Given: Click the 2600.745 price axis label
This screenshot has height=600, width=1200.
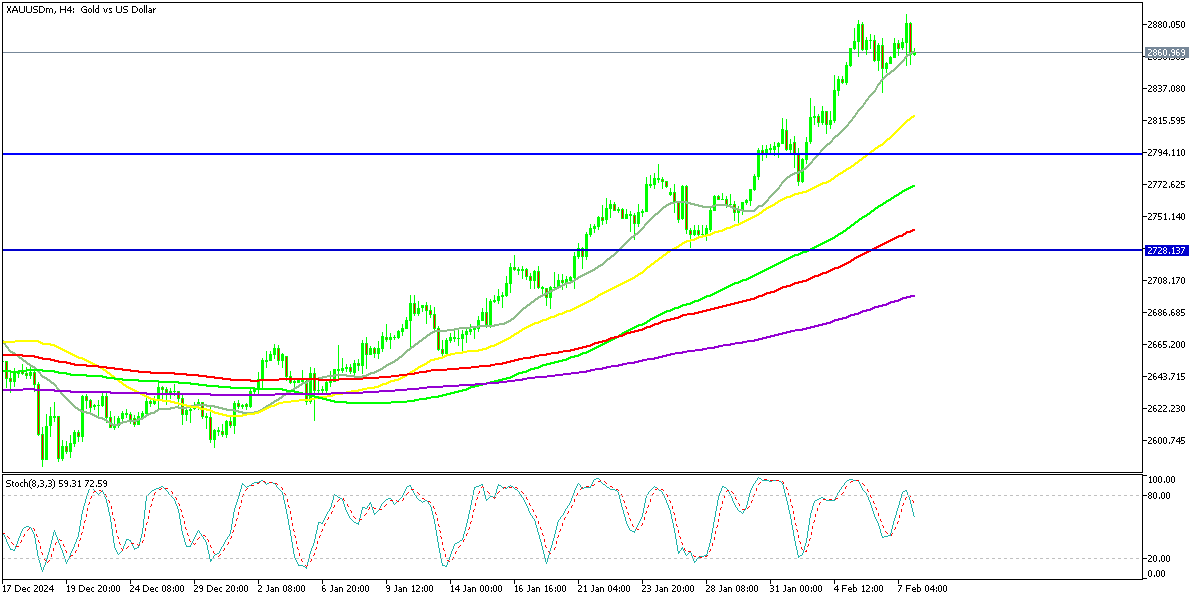Looking at the screenshot, I should (1166, 440).
